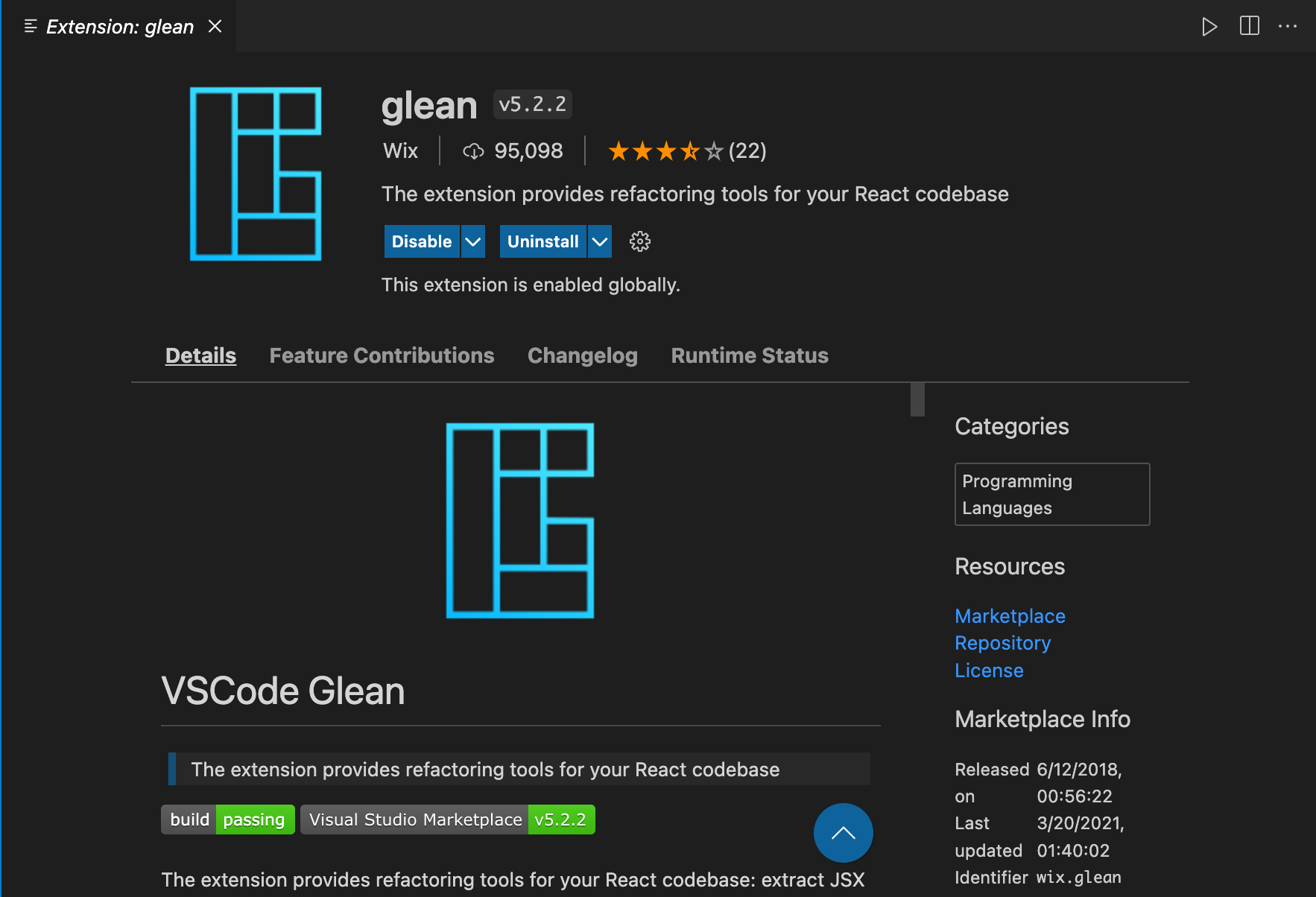1316x897 pixels.
Task: Open the More Actions ellipsis menu
Action: click(x=1288, y=26)
